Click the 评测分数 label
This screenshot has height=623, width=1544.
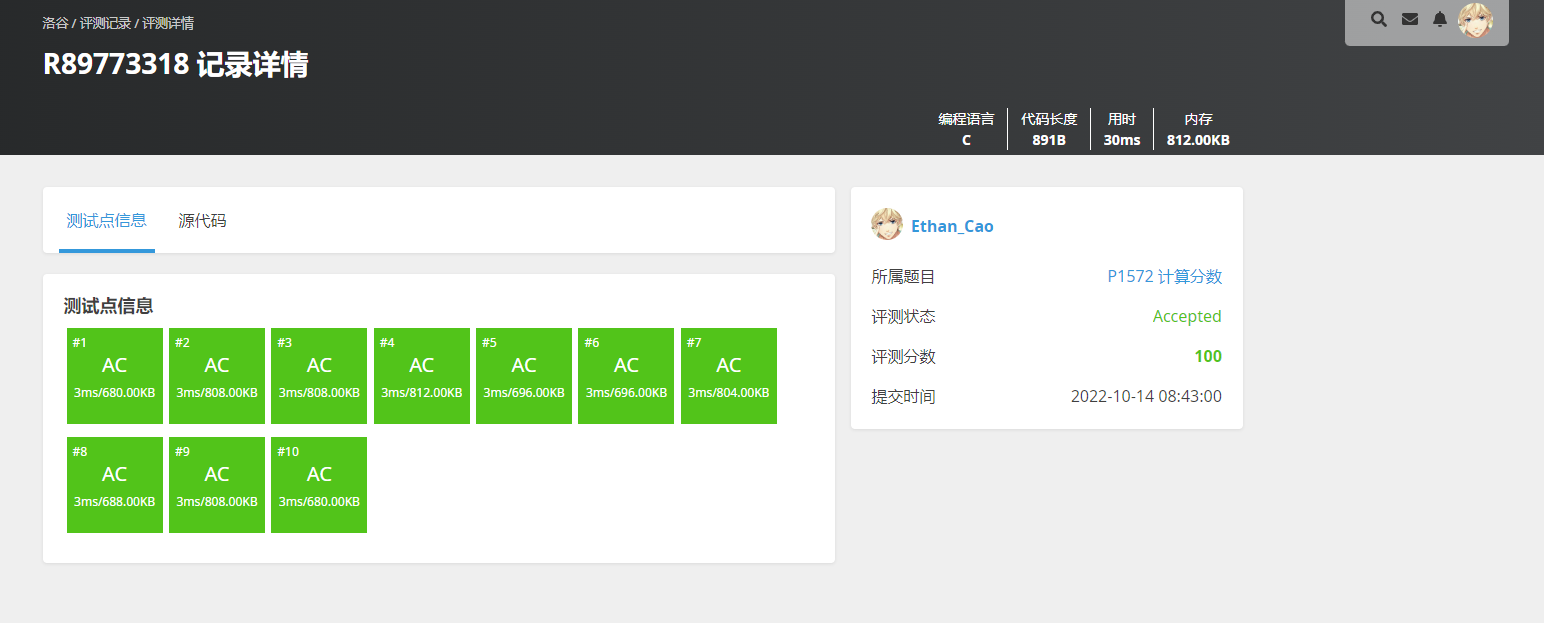tap(904, 357)
